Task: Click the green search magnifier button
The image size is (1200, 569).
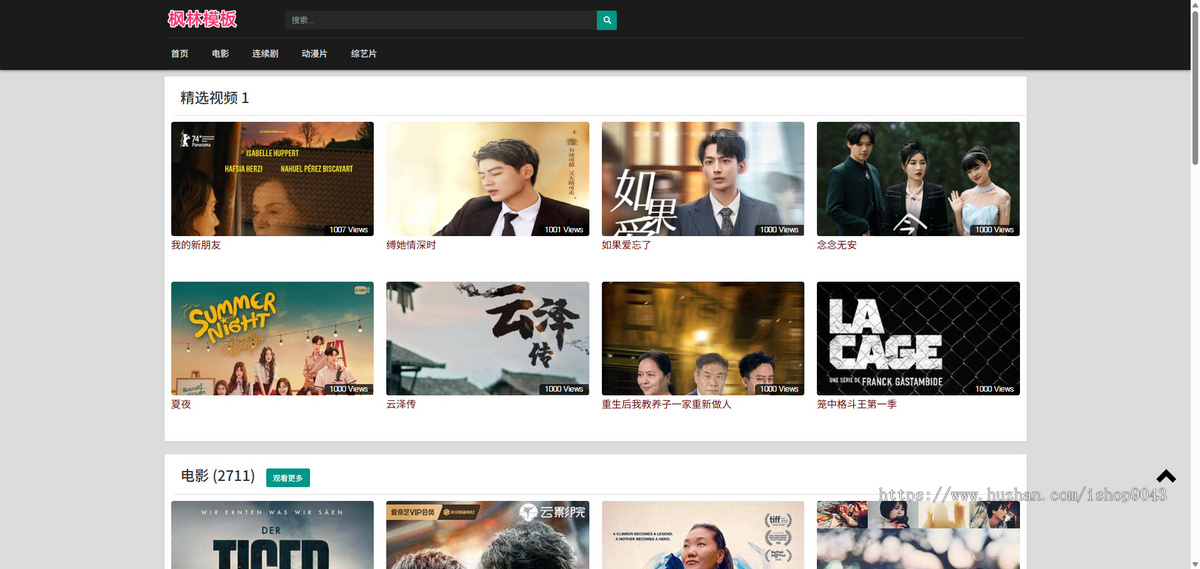Action: point(606,20)
